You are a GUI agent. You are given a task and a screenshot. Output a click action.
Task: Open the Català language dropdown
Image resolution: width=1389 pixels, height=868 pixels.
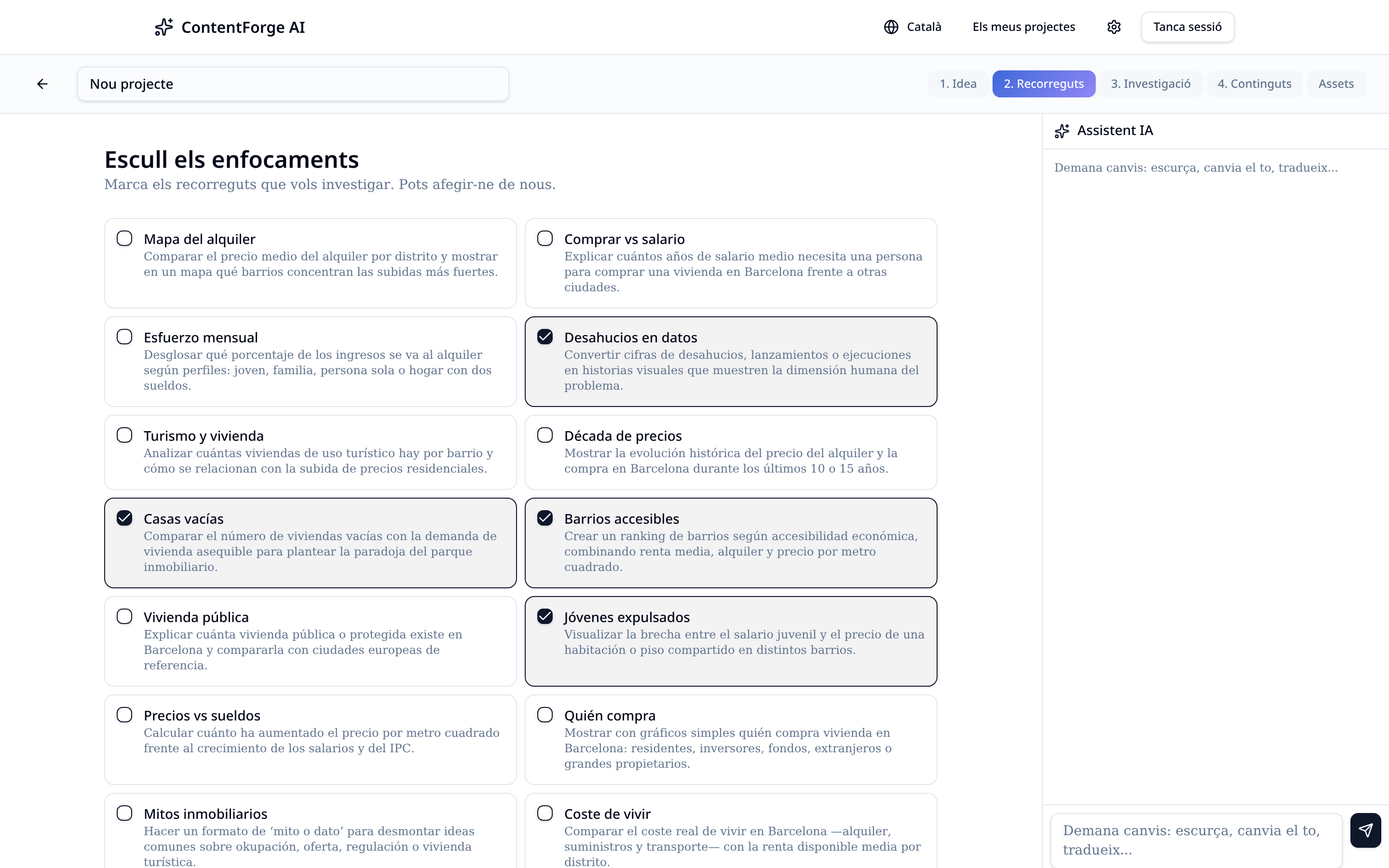[912, 27]
